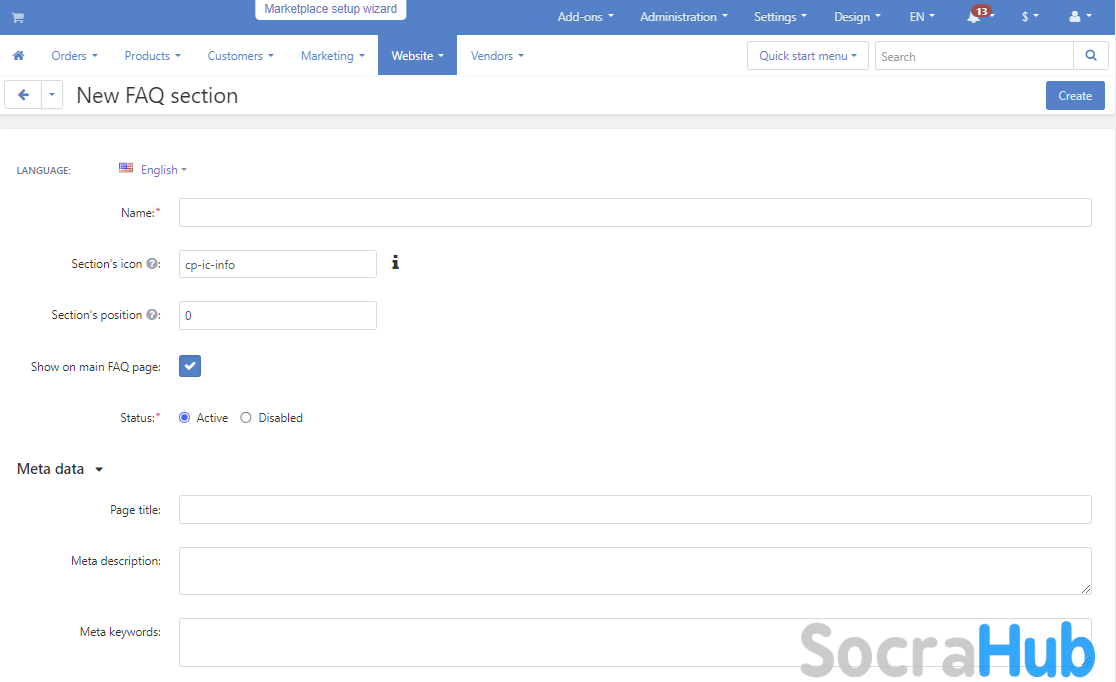This screenshot has height=682, width=1116.
Task: Open the Marketplace setup wizard link
Action: pyautogui.click(x=330, y=10)
